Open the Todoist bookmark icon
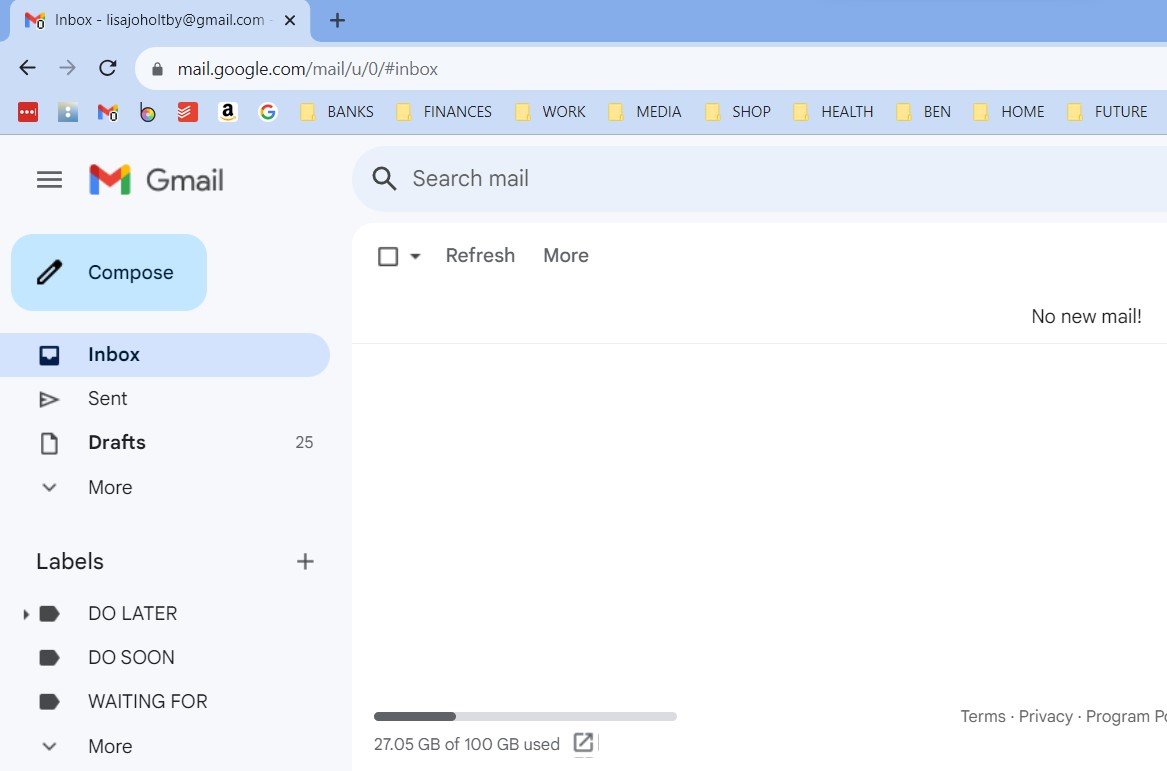1167x771 pixels. click(188, 112)
